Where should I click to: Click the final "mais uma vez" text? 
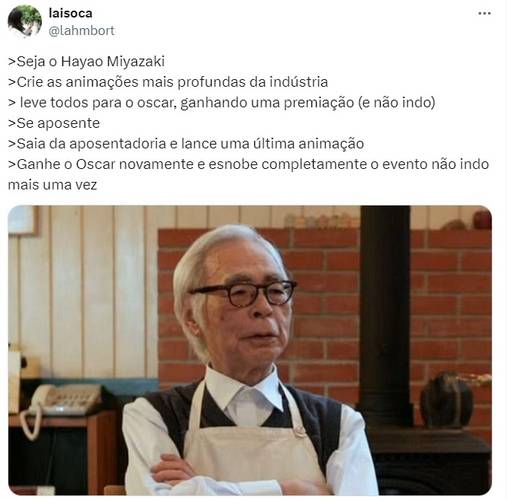click(x=52, y=185)
